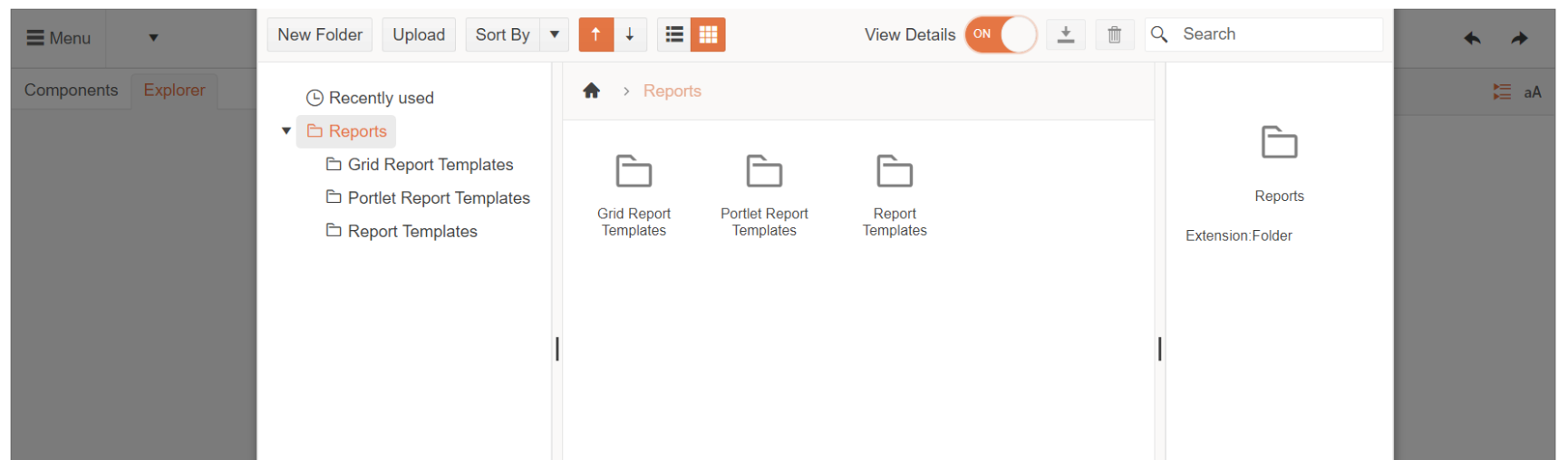This screenshot has width=1568, height=460.
Task: Click the sort descending arrow button
Action: (630, 34)
